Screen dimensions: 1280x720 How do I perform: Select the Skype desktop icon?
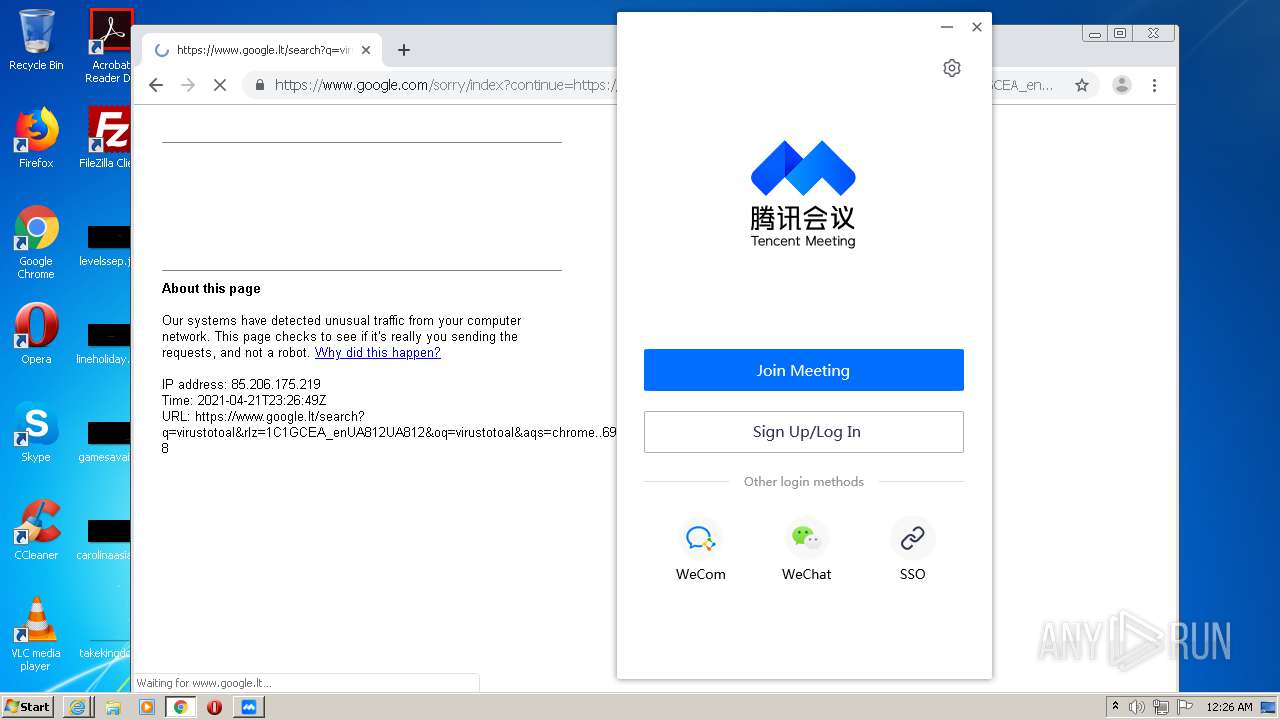point(36,432)
